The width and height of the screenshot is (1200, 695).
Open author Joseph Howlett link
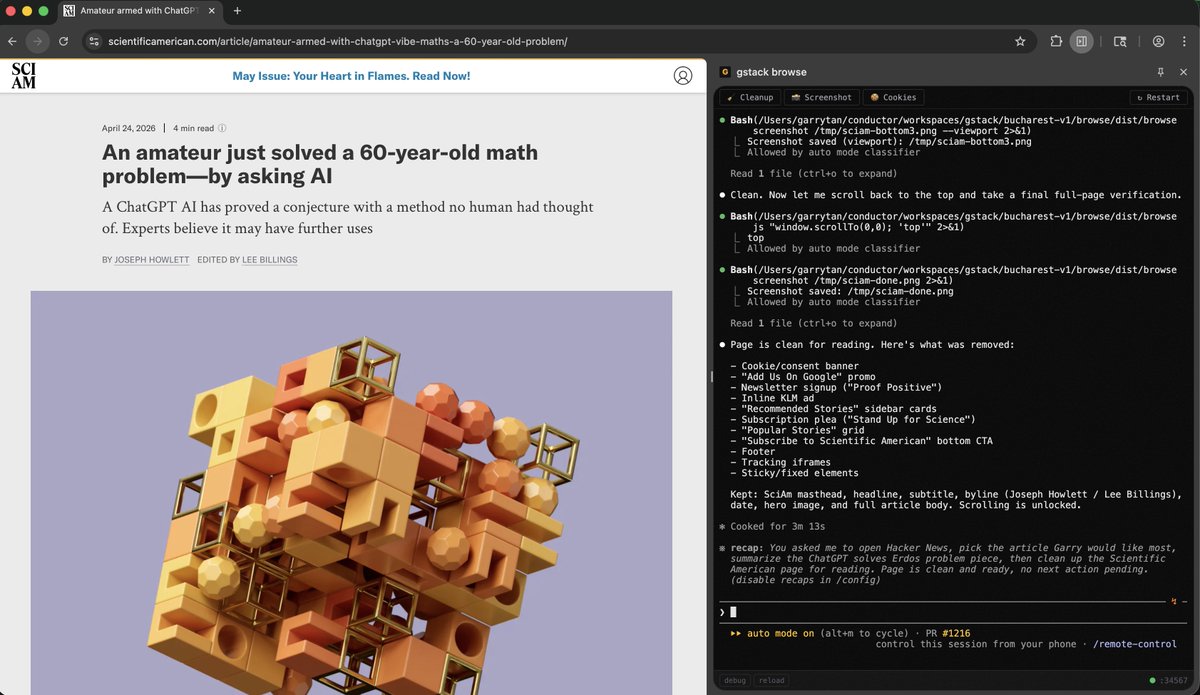pos(152,260)
